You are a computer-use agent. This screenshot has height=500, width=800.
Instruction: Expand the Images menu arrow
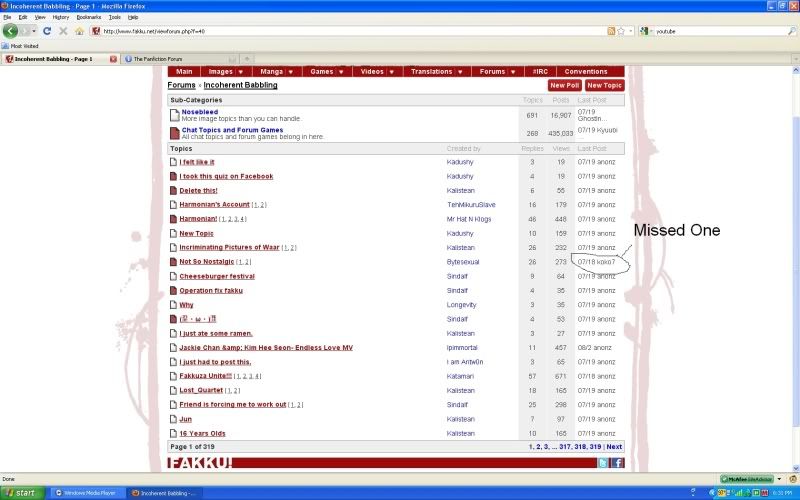[241, 72]
